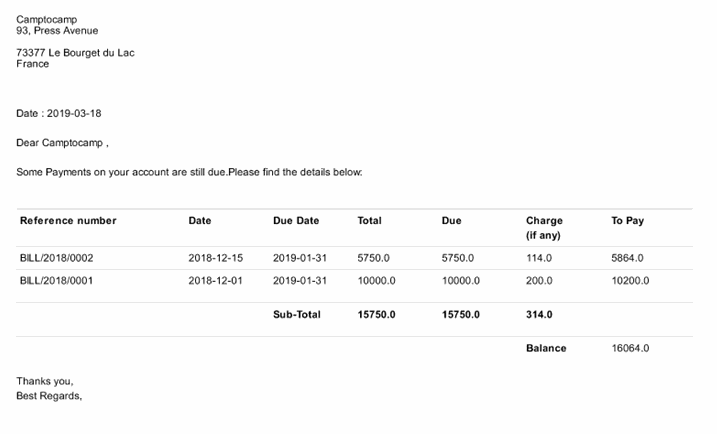Screen dimensions: 717x434
Task: Click the Total column header
Action: pyautogui.click(x=370, y=220)
